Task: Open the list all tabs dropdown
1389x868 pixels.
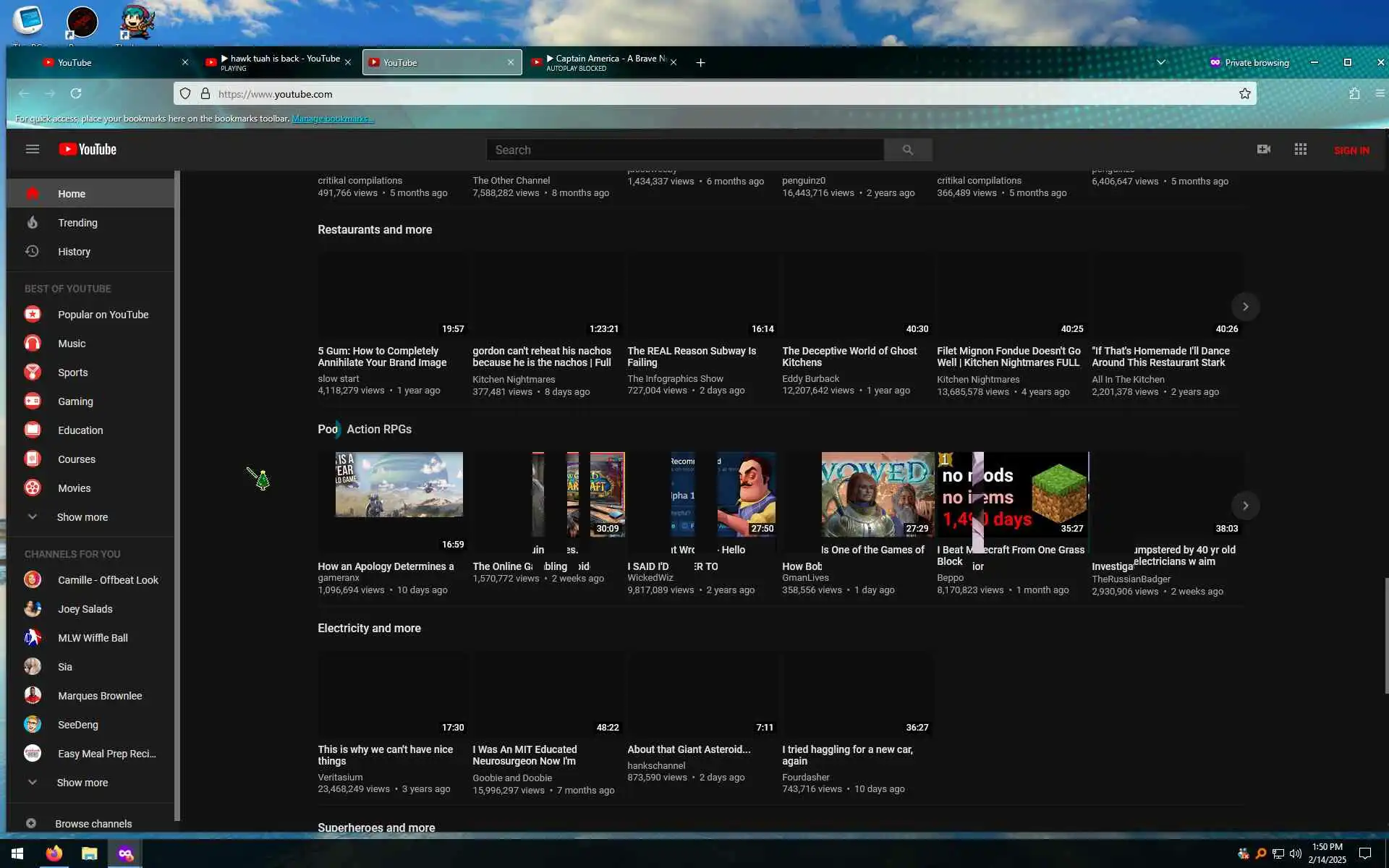Action: click(1160, 63)
